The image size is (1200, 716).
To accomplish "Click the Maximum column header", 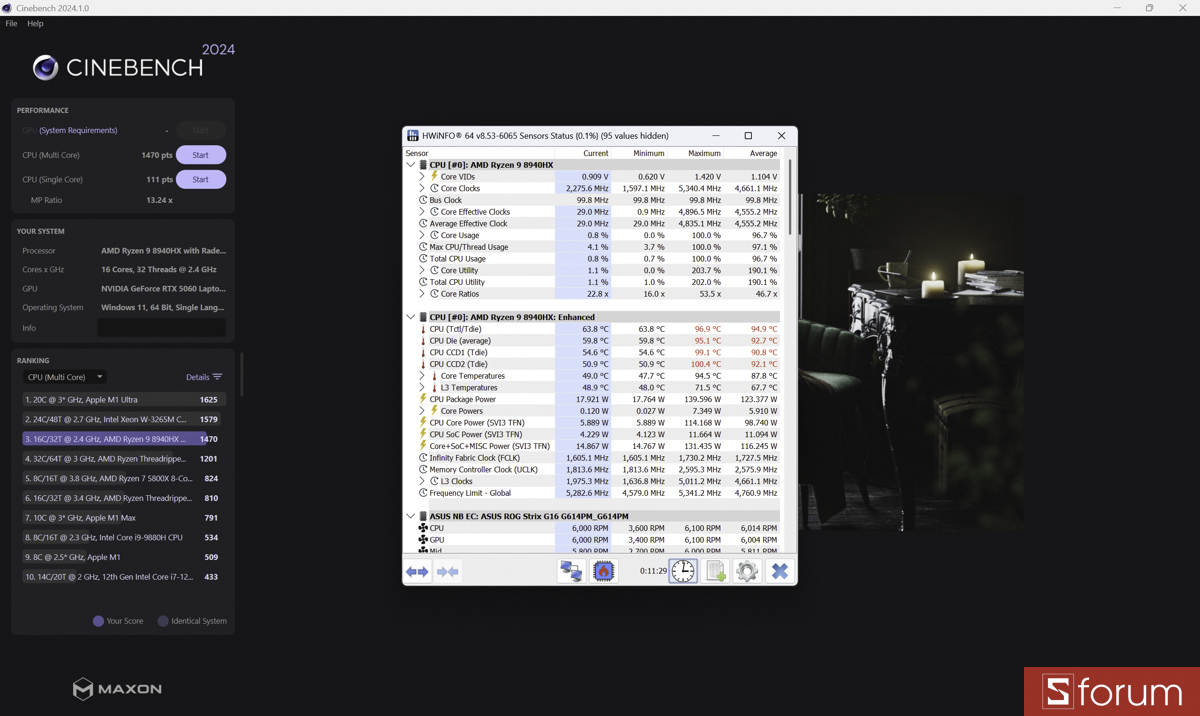I will tap(704, 153).
